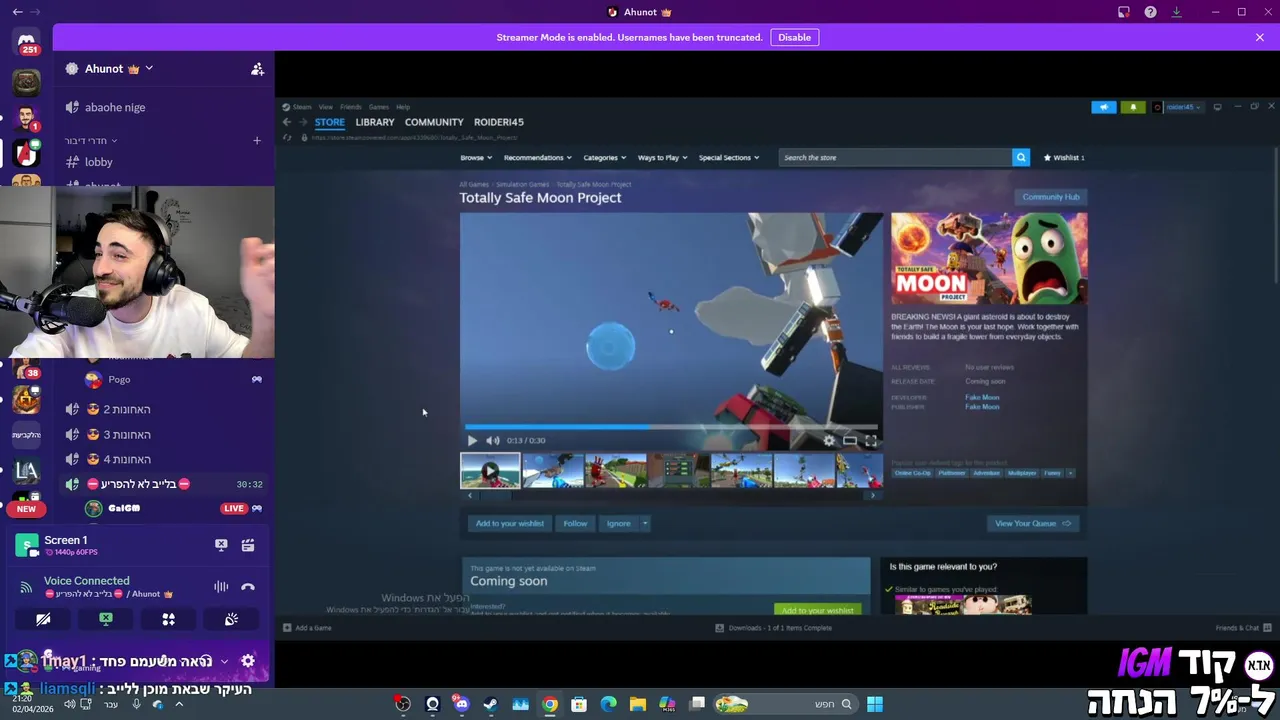Screen dimensions: 1280x720
Task: Open Steam announcements megaphone icon
Action: (1104, 107)
